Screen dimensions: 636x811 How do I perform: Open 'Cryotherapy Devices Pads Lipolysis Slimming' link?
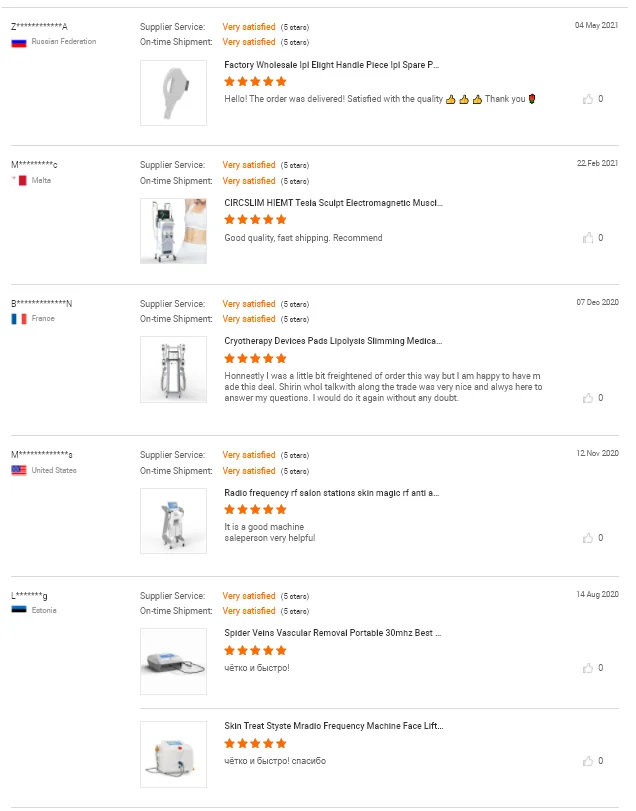click(x=333, y=341)
